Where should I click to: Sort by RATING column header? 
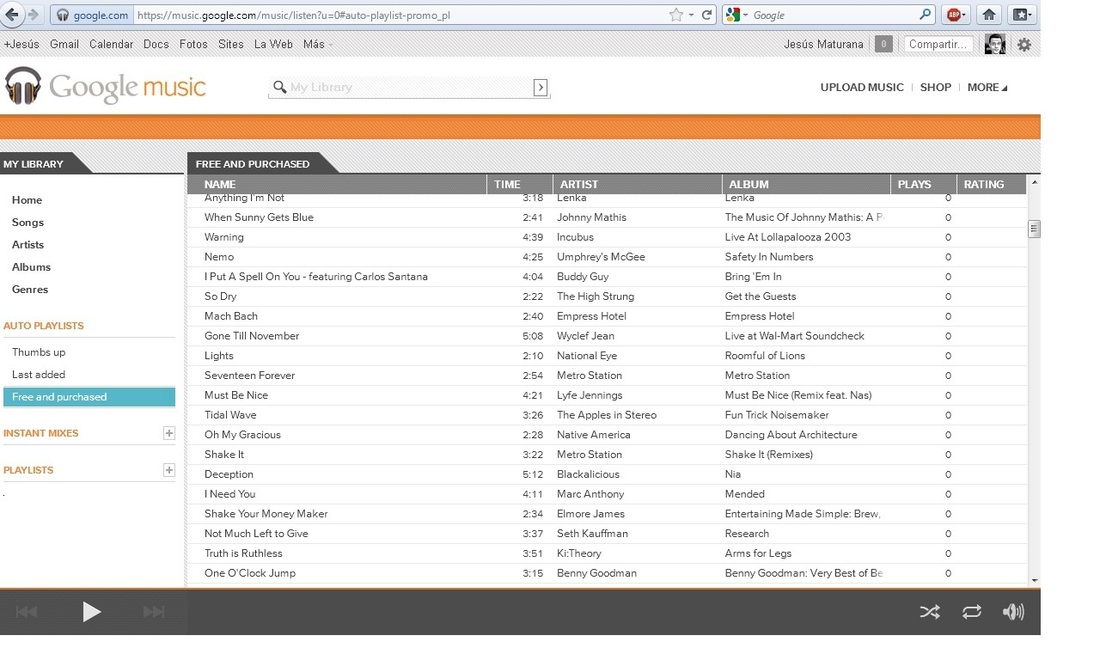tap(991, 184)
